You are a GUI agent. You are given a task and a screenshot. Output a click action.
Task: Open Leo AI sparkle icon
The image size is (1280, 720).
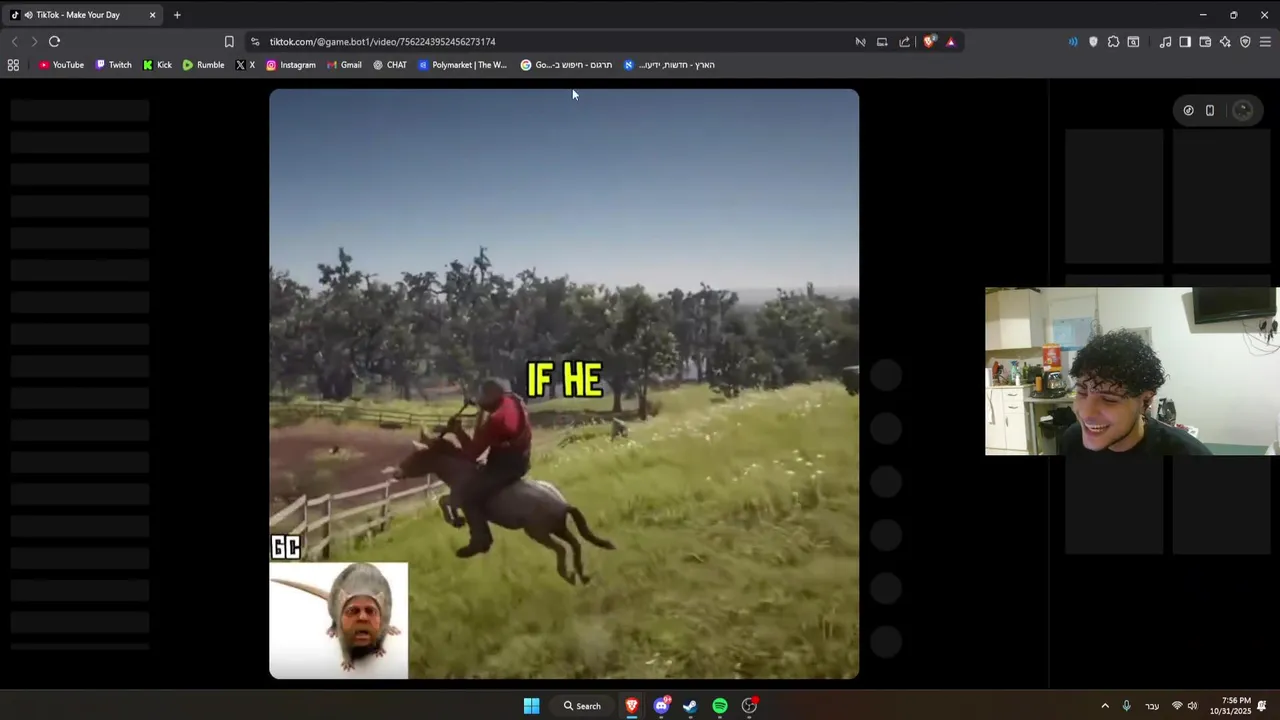coord(1225,42)
